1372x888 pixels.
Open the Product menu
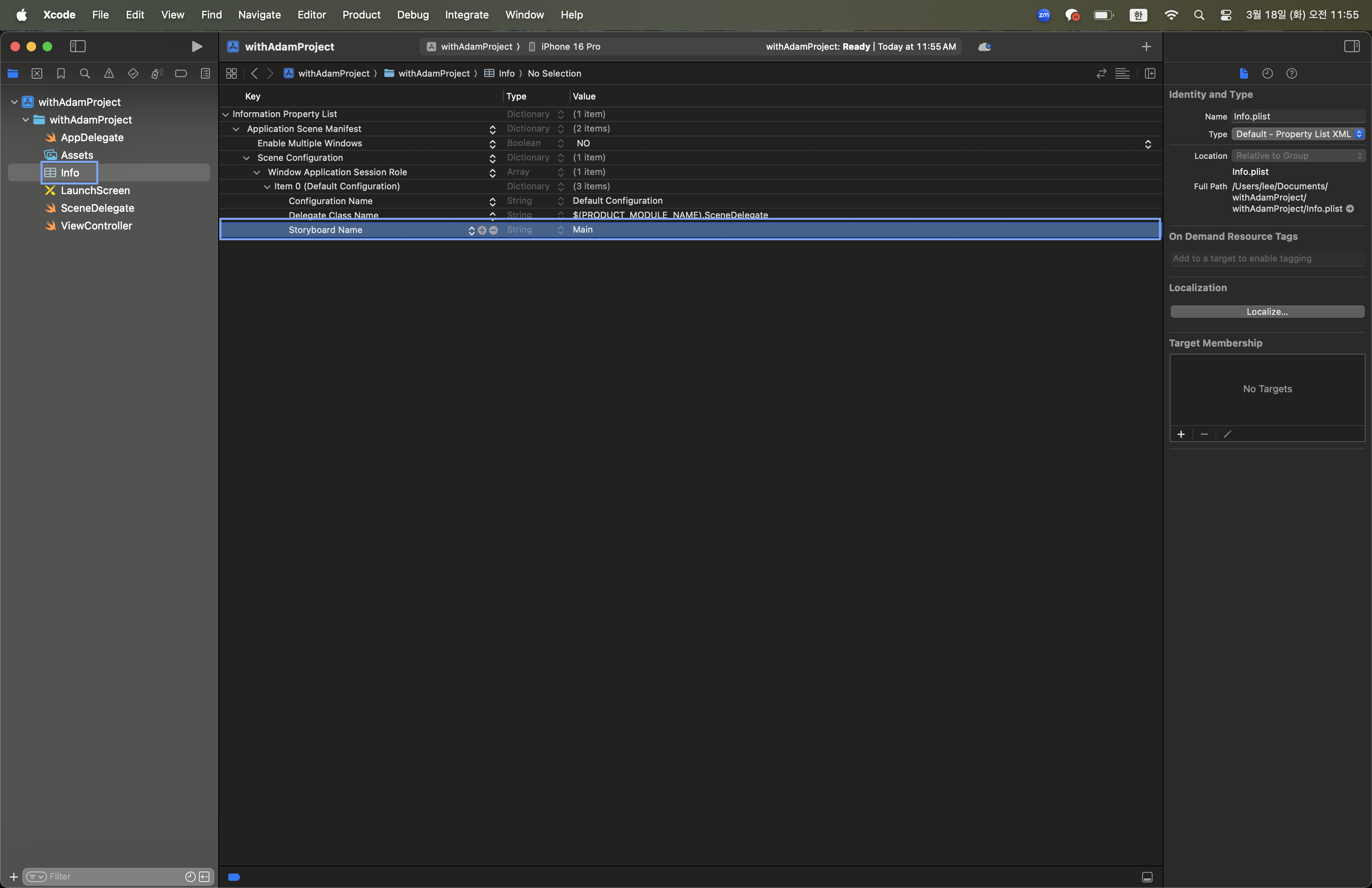coord(361,14)
